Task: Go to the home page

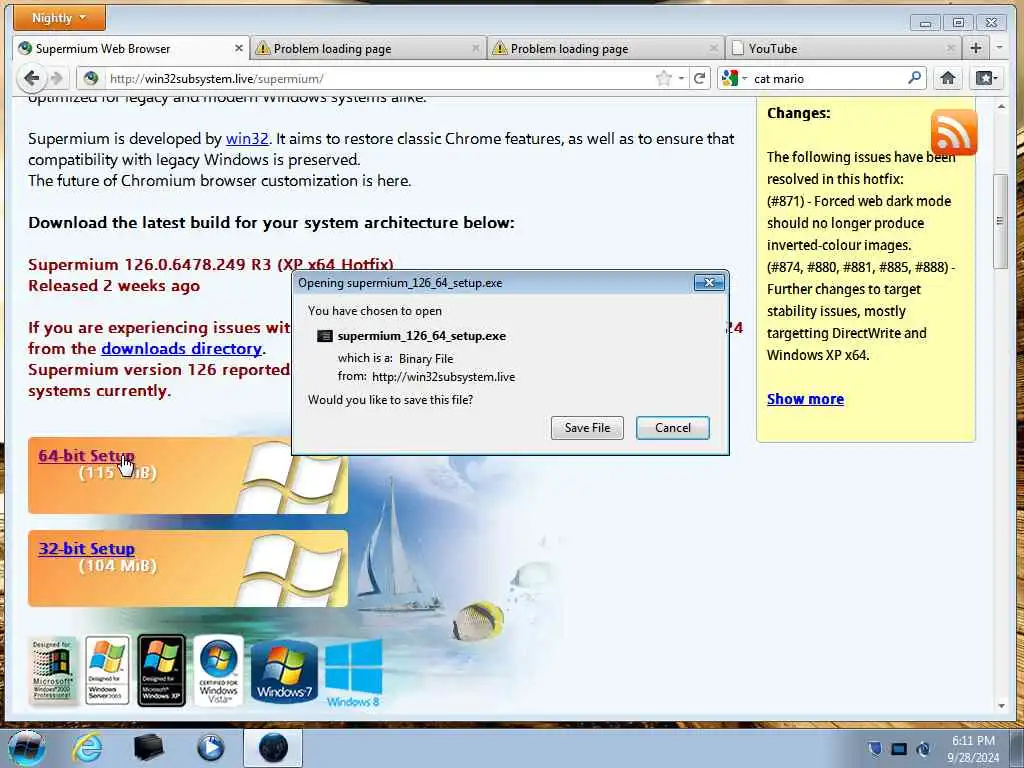Action: tap(948, 78)
